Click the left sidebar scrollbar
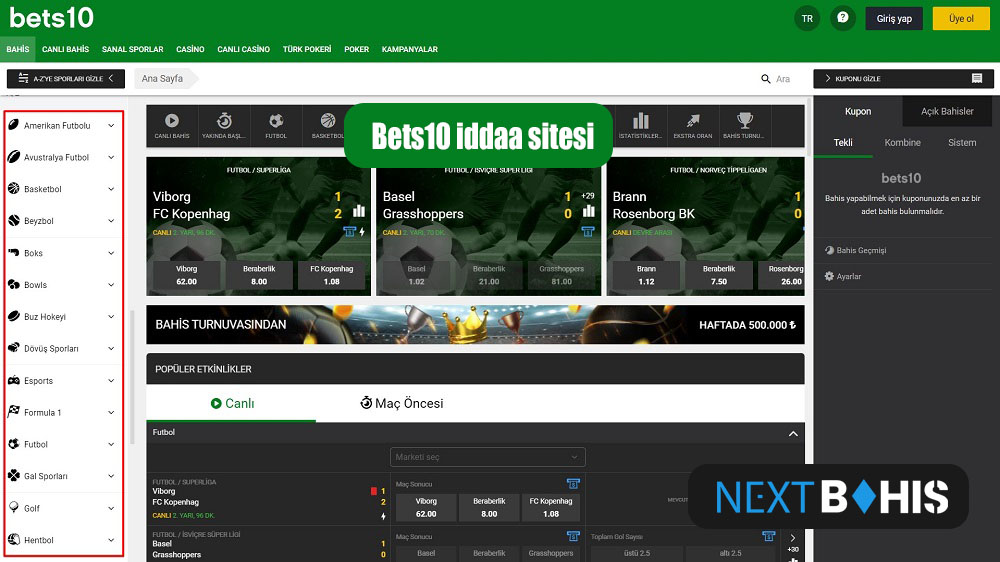The height and width of the screenshot is (562, 1000). 133,376
